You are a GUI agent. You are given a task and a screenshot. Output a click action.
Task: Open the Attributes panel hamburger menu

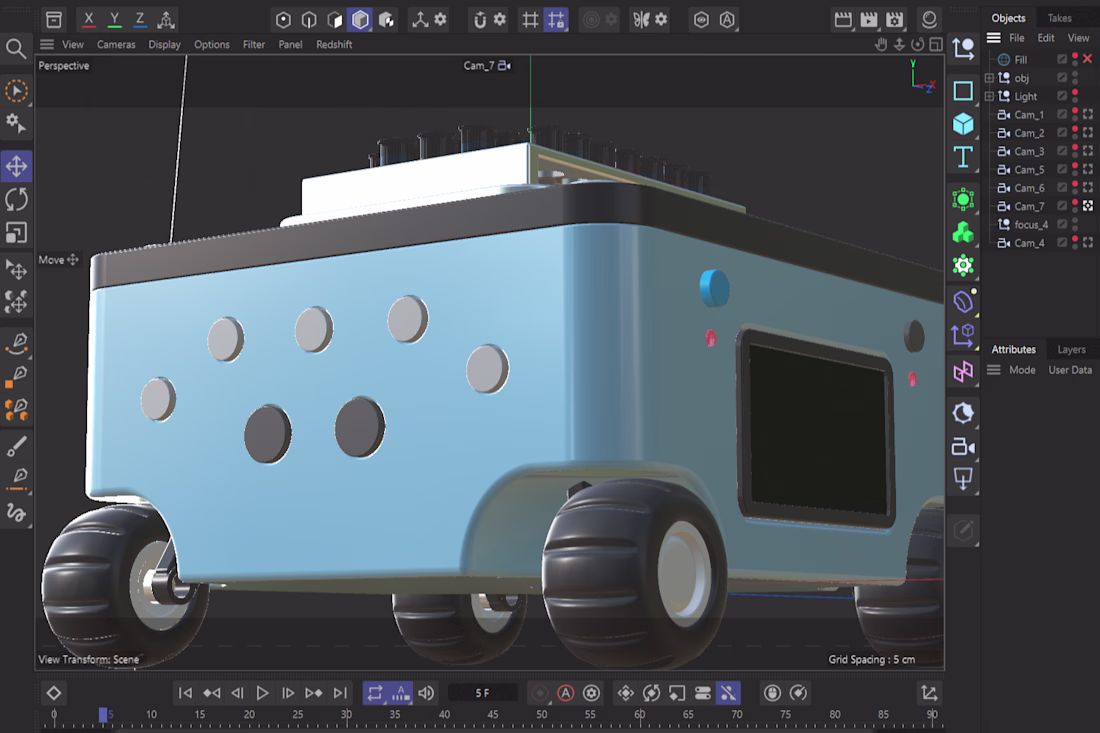tap(993, 370)
